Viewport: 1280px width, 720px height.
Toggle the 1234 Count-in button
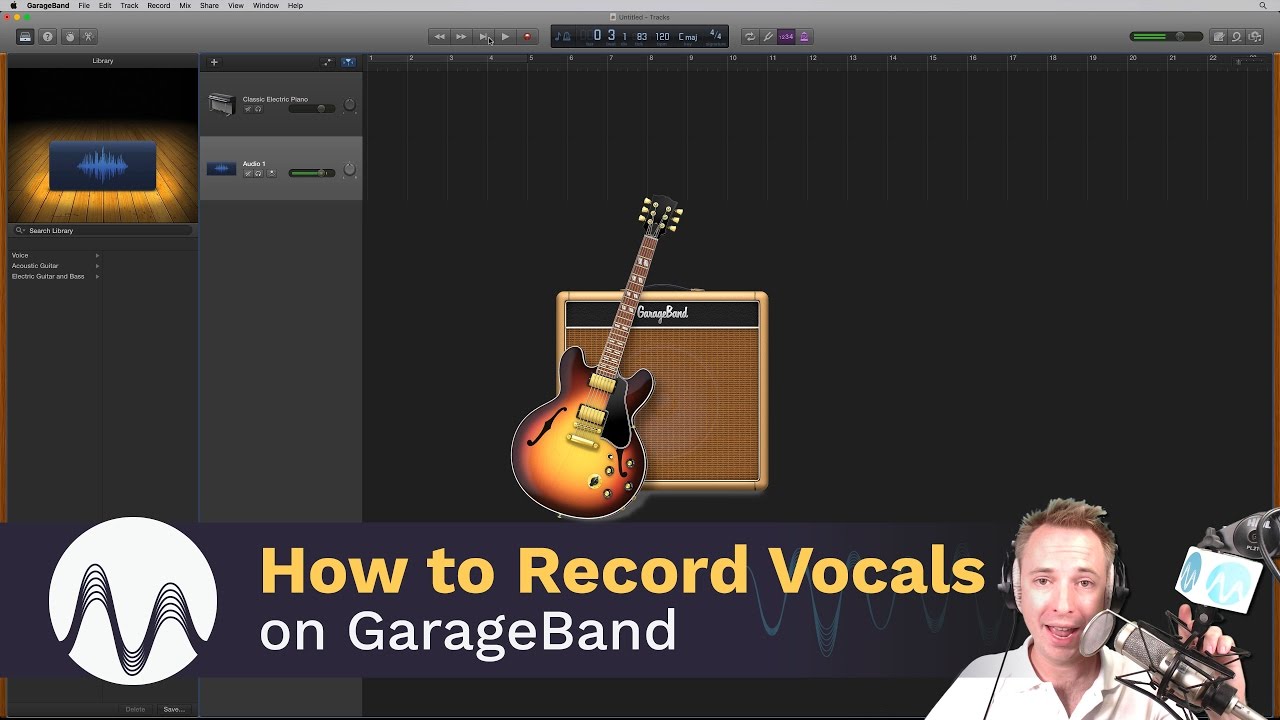pos(786,37)
